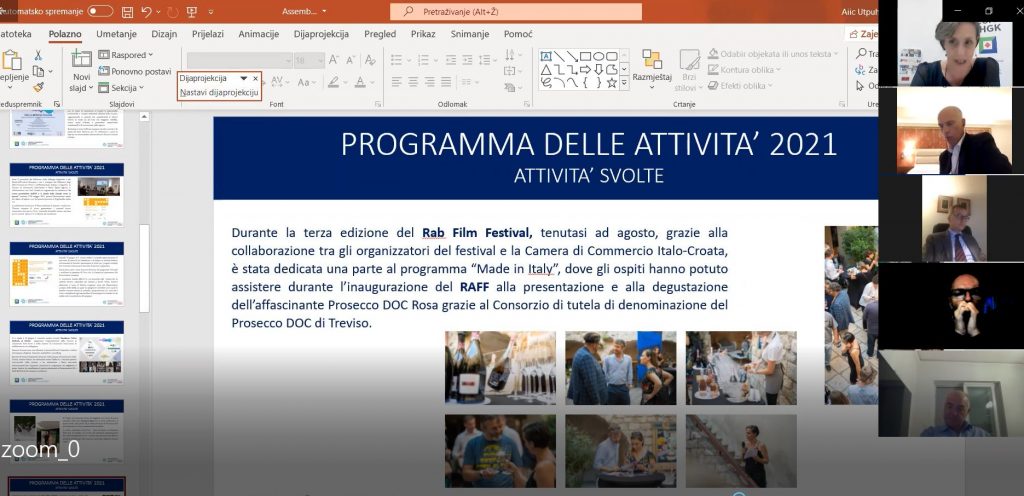Click the Cut scissors icon
Image resolution: width=1024 pixels, height=496 pixels.
(x=38, y=55)
